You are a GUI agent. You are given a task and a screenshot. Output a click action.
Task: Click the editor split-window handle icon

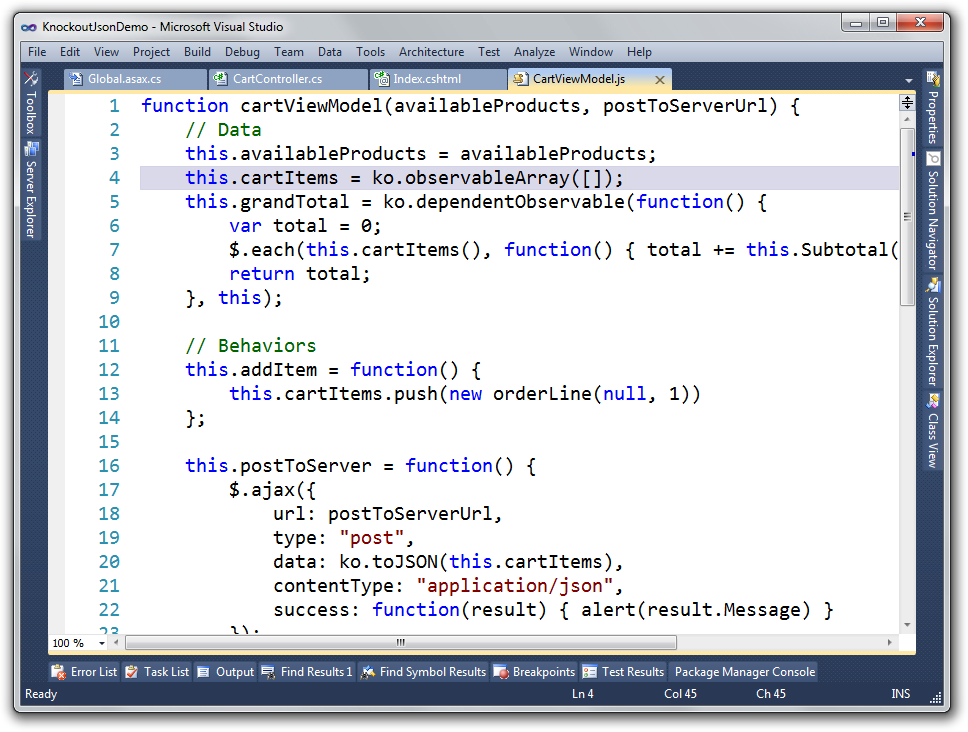click(x=907, y=102)
